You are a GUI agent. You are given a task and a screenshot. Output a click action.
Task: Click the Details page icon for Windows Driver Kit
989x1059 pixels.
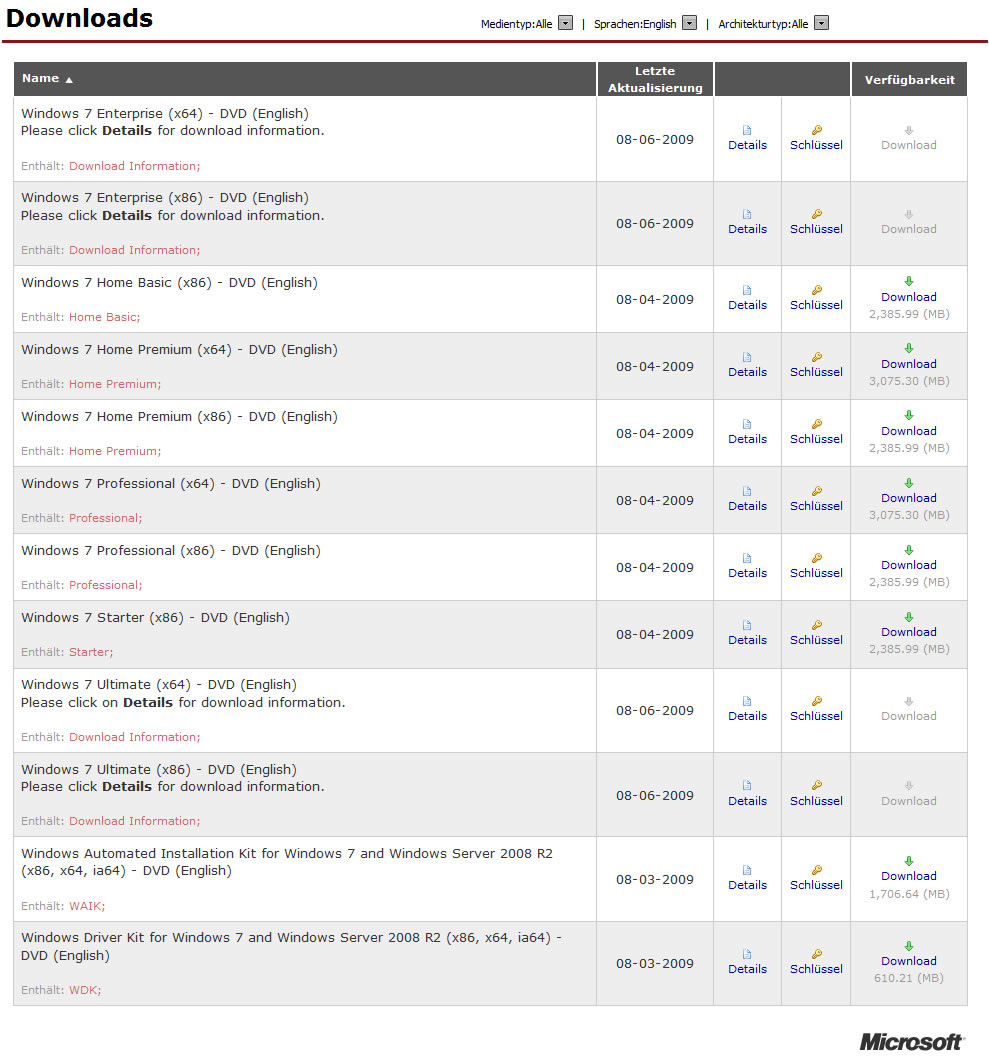pyautogui.click(x=747, y=954)
